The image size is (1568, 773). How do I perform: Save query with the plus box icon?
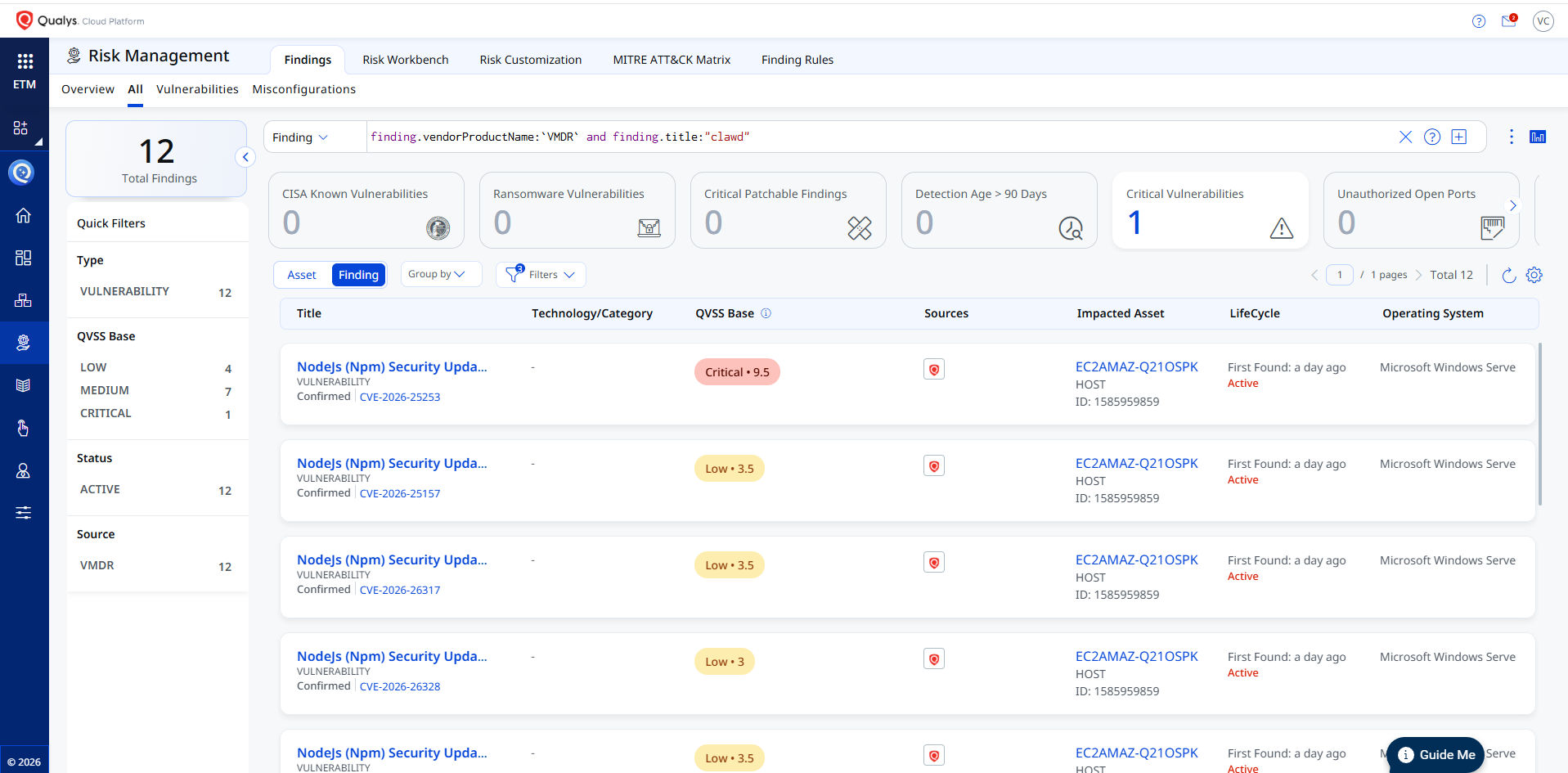pos(1459,137)
